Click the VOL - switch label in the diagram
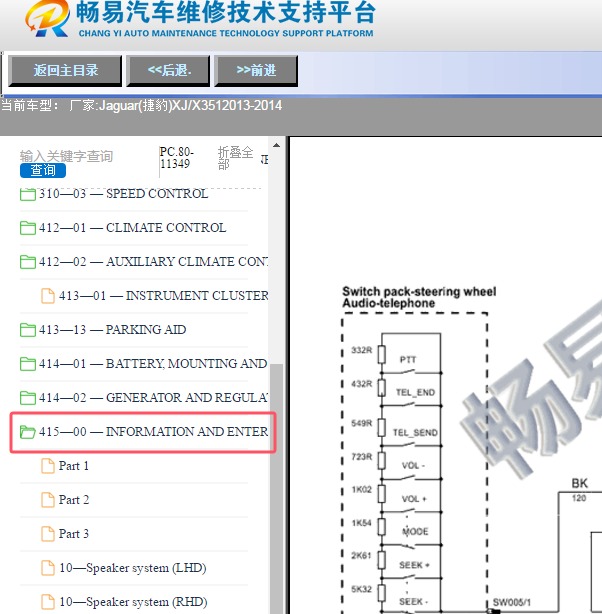 coord(413,466)
